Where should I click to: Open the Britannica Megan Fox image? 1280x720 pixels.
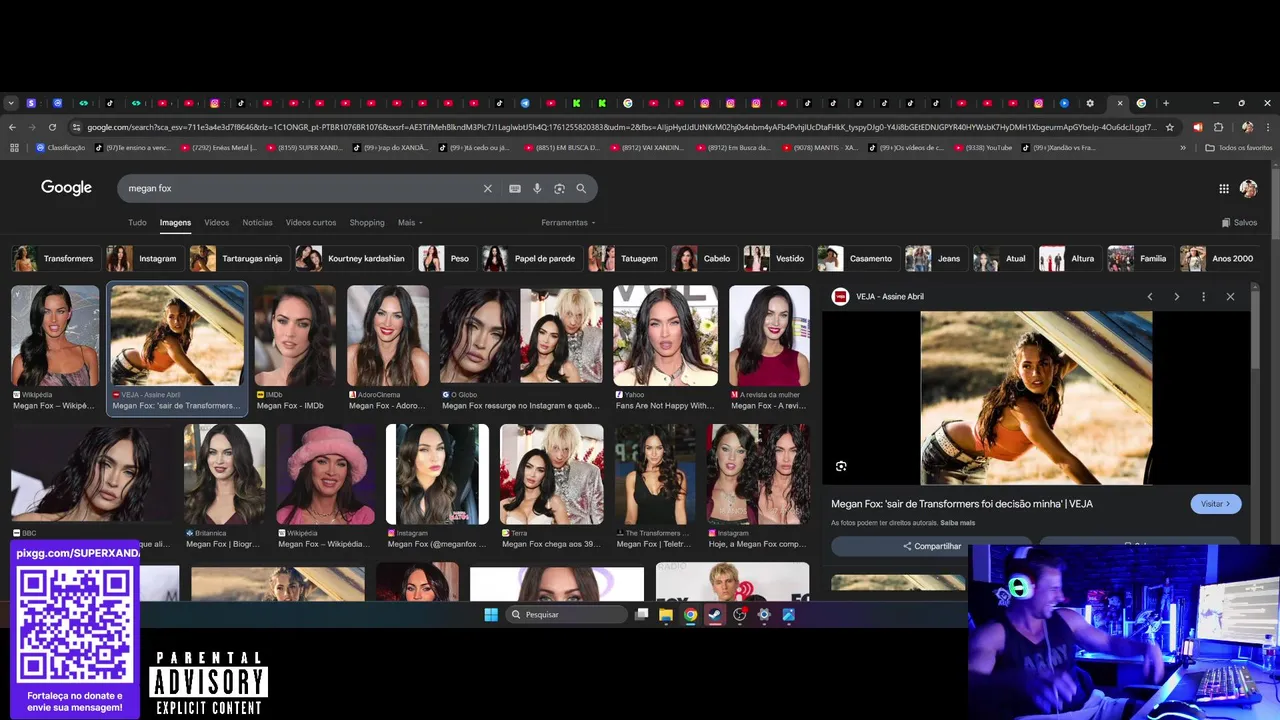click(224, 474)
